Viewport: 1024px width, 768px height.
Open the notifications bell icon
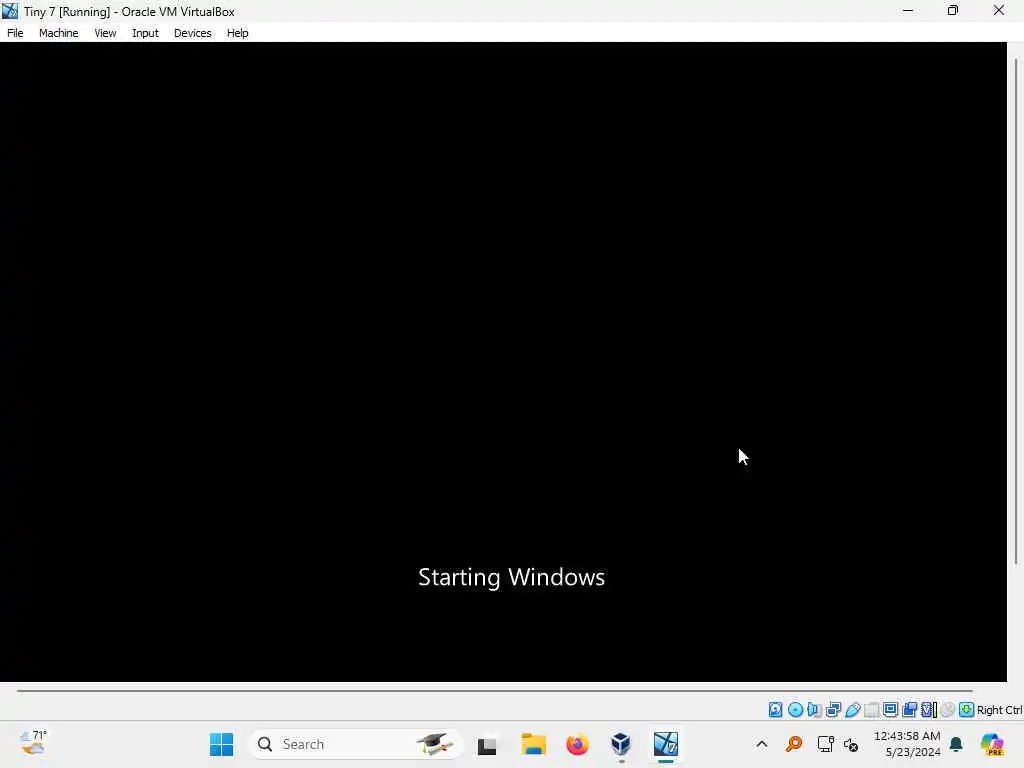[x=956, y=744]
